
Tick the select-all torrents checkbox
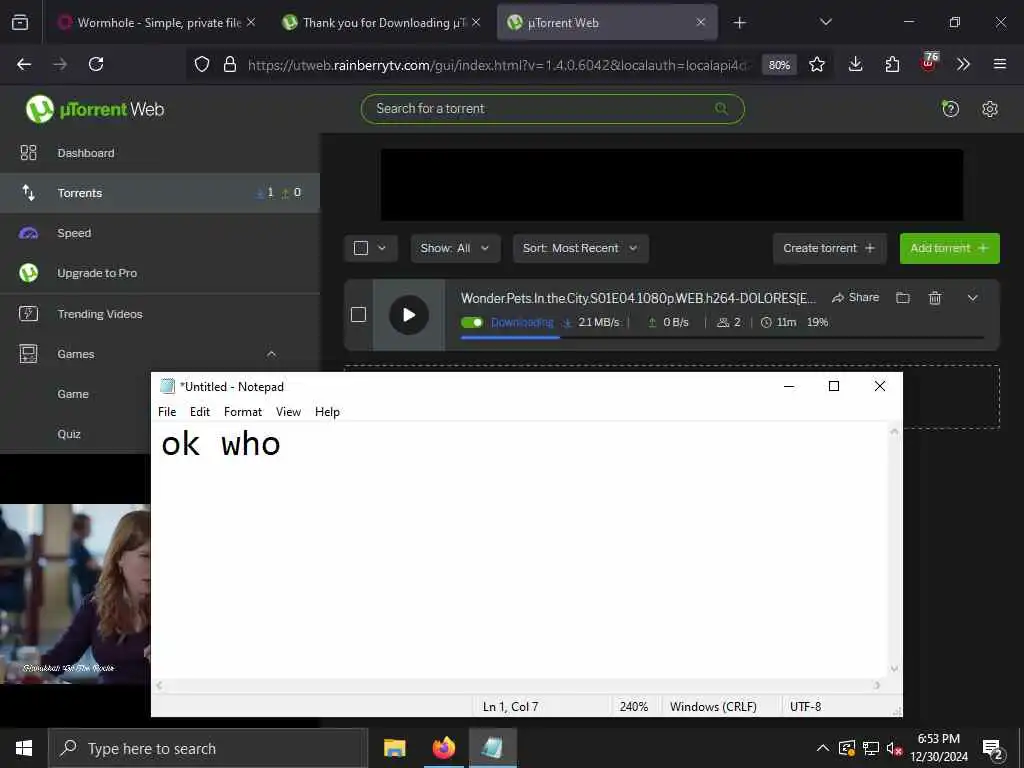tap(360, 248)
